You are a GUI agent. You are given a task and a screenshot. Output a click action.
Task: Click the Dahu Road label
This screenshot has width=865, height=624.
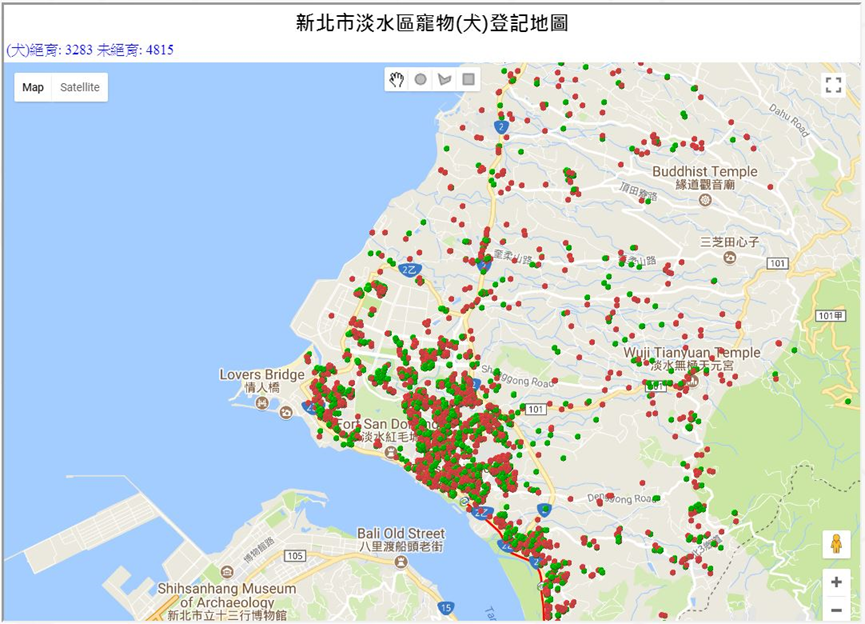(789, 120)
